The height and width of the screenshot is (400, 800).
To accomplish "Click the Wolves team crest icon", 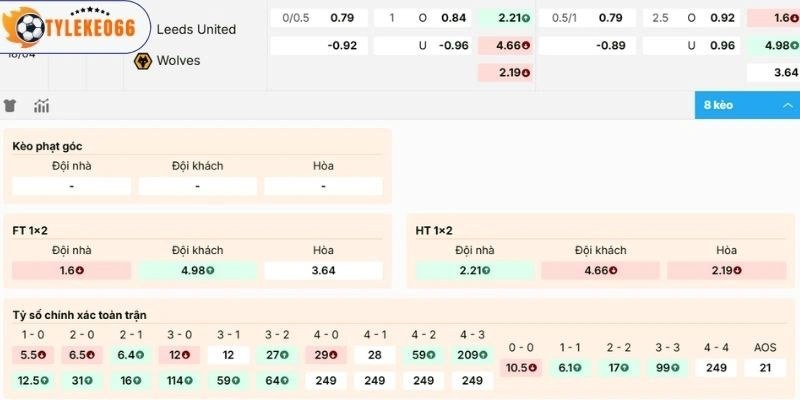I will tap(141, 60).
